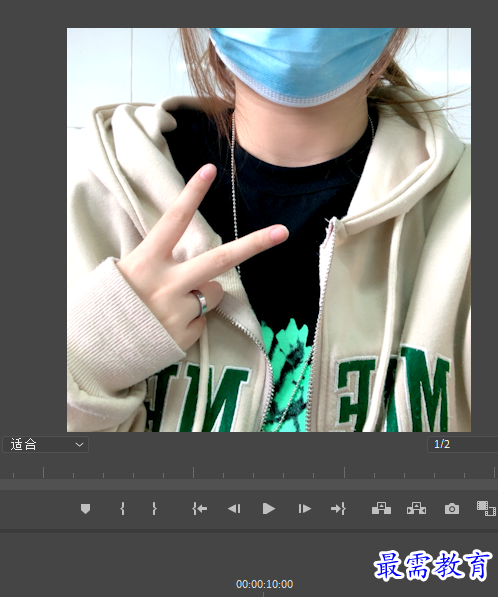This screenshot has width=498, height=597.
Task: Click the Comparison View icon
Action: coord(486,508)
